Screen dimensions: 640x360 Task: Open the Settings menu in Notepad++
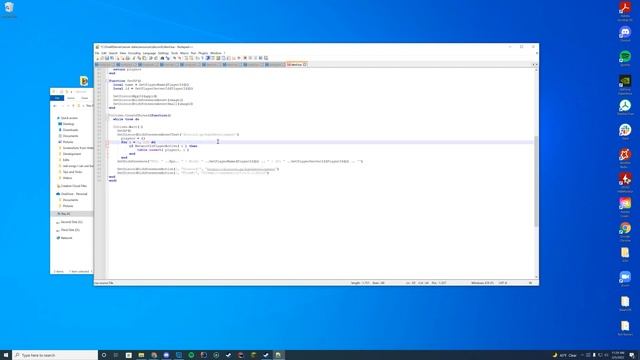163,53
